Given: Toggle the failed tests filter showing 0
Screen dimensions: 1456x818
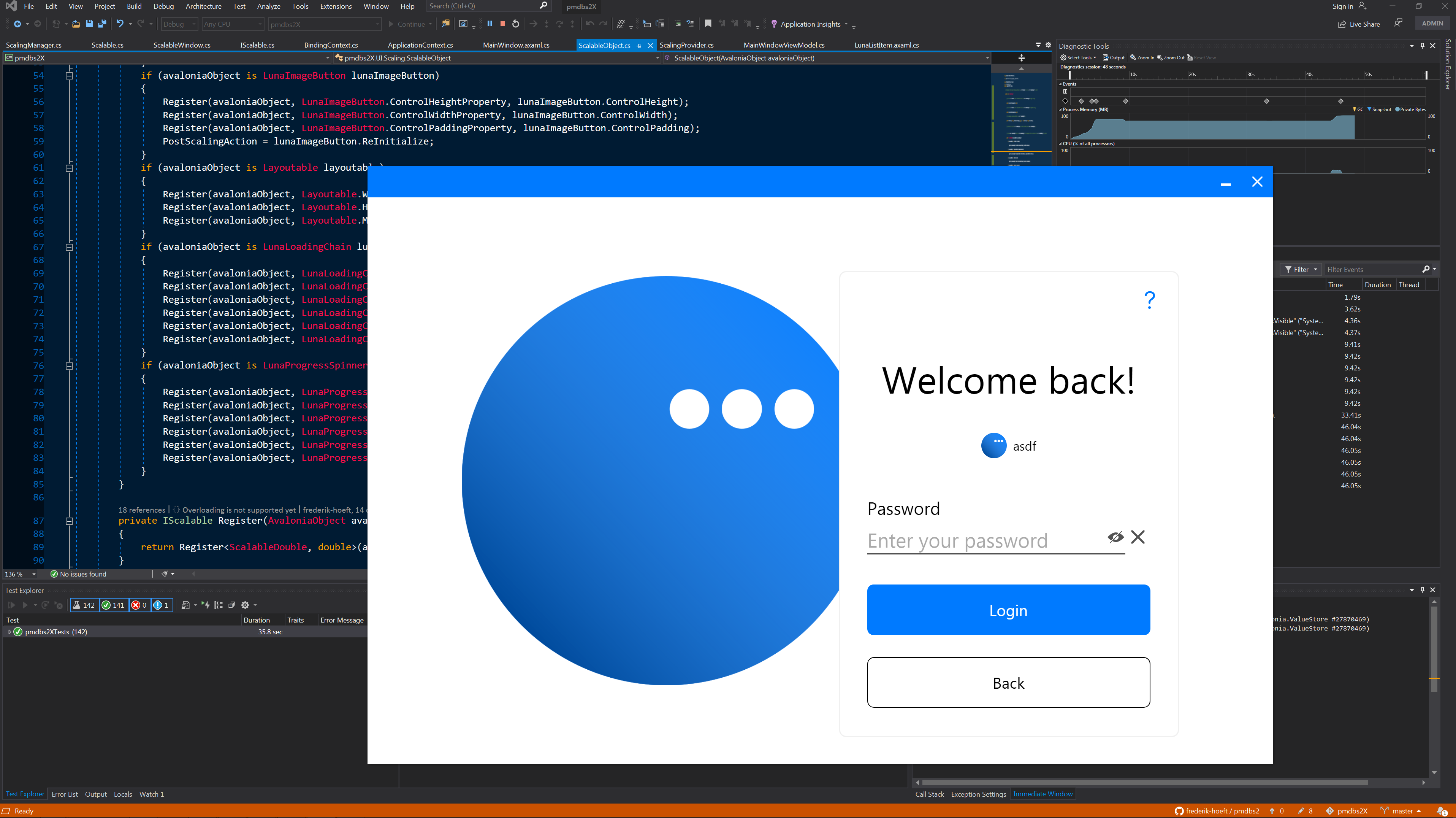Looking at the screenshot, I should click(x=139, y=605).
